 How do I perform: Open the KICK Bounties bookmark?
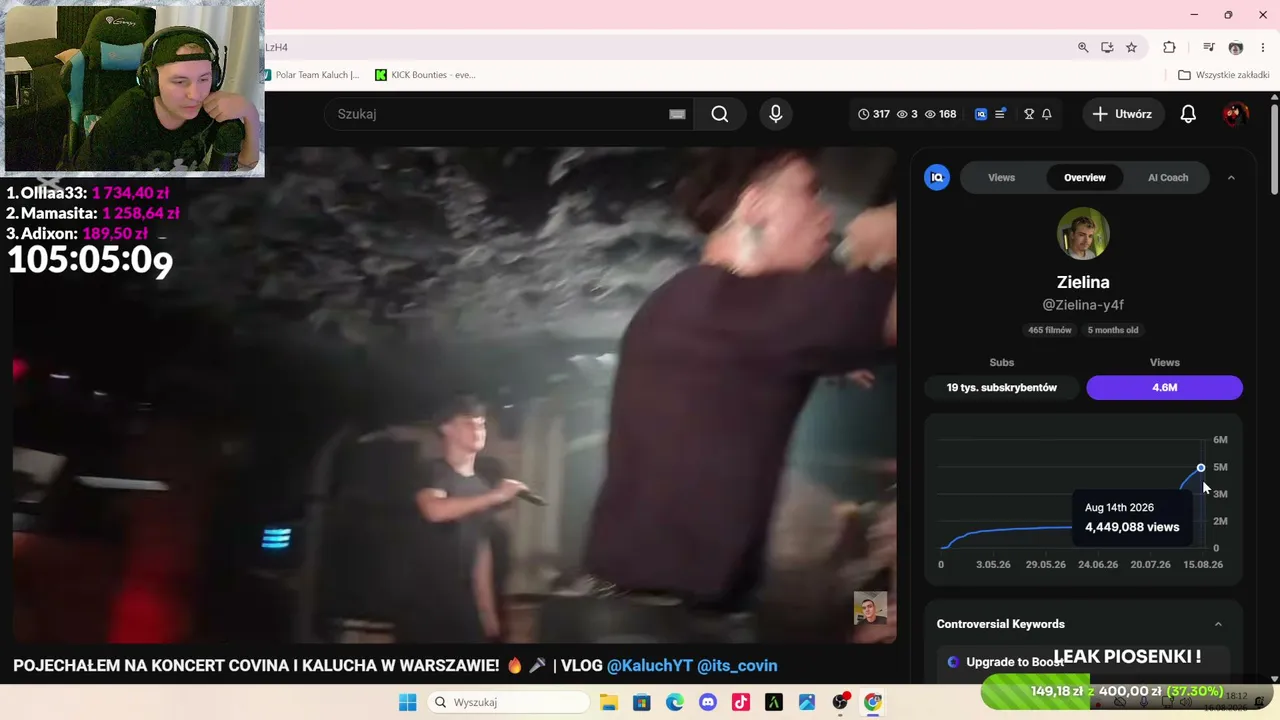425,75
